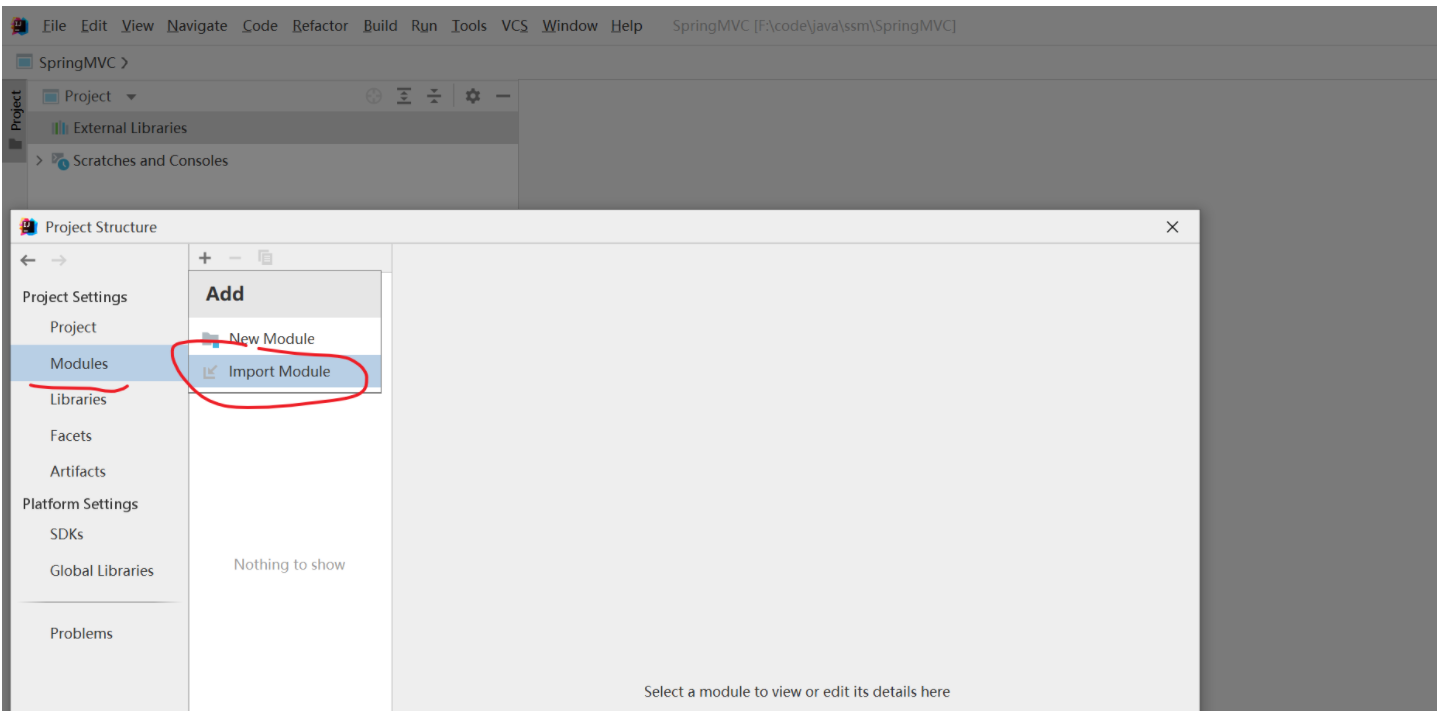
Task: Open the View menu
Action: [137, 26]
